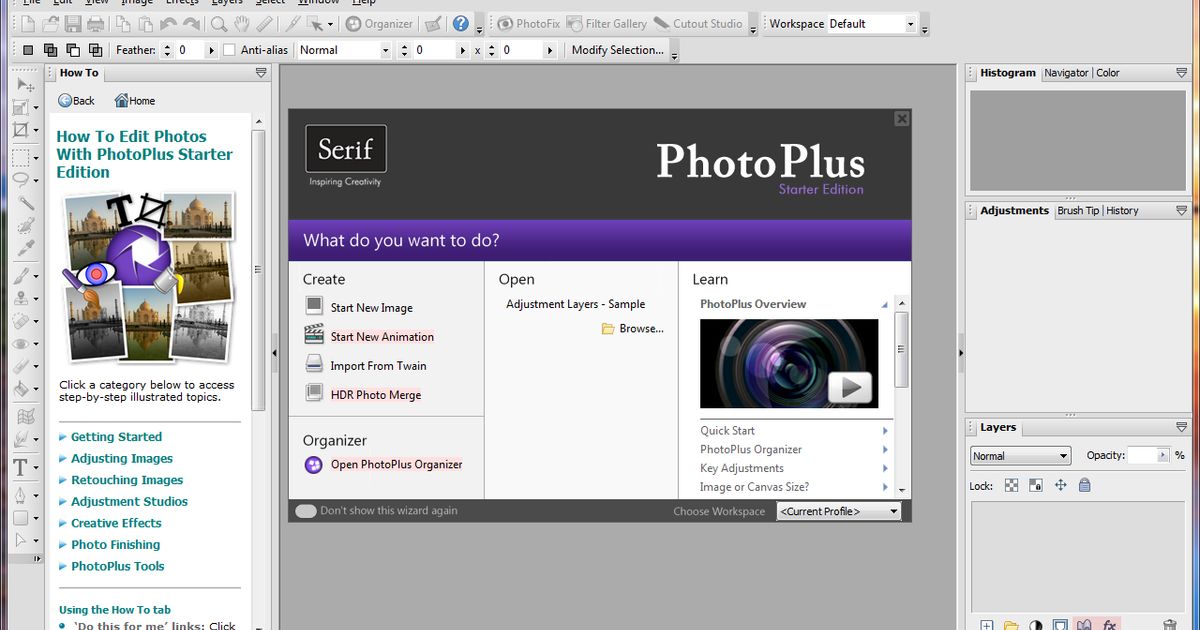Viewport: 1200px width, 630px height.
Task: Select the Red Eye tool
Action: pyautogui.click(x=22, y=344)
